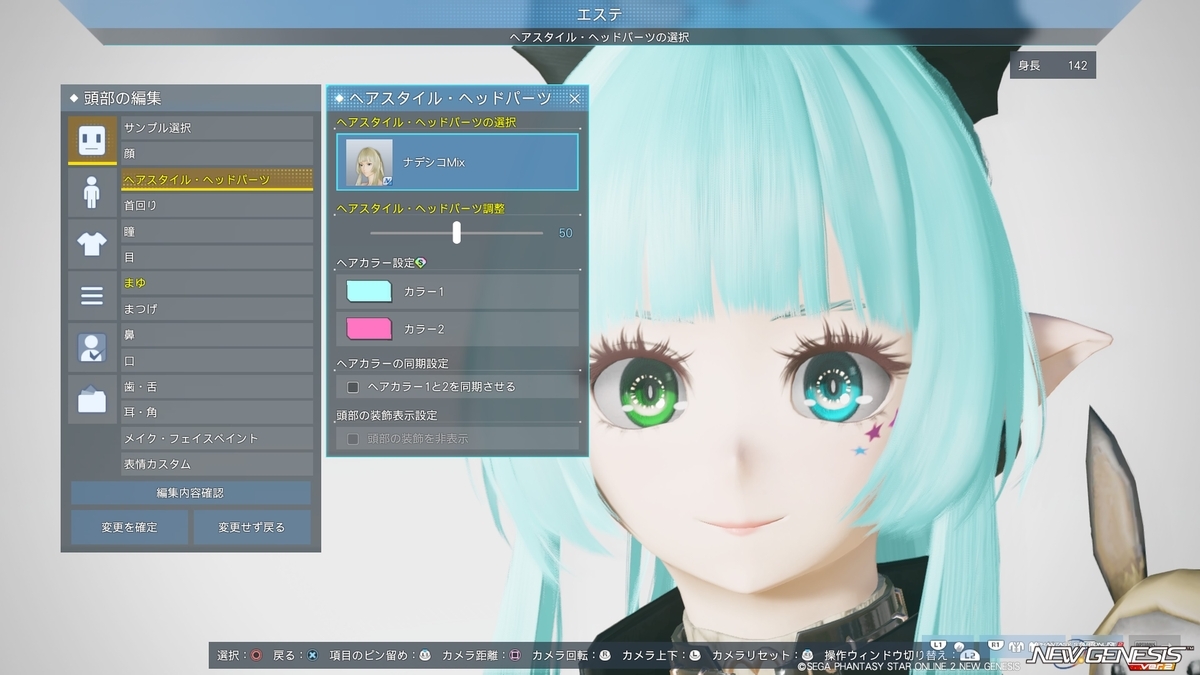
Task: Open the body editing category icon
Action: (x=92, y=192)
